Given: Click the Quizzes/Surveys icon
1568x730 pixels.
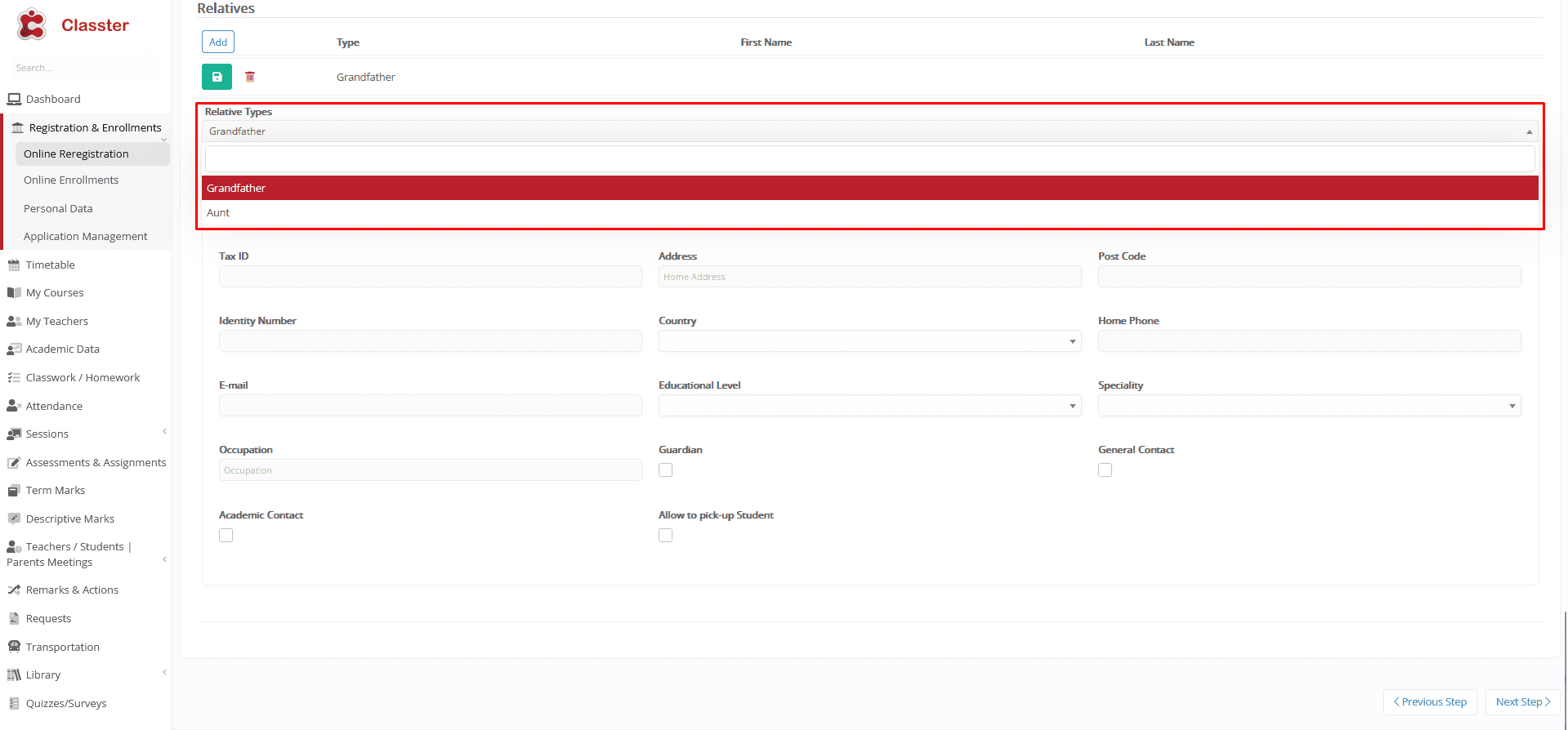Looking at the screenshot, I should point(14,703).
